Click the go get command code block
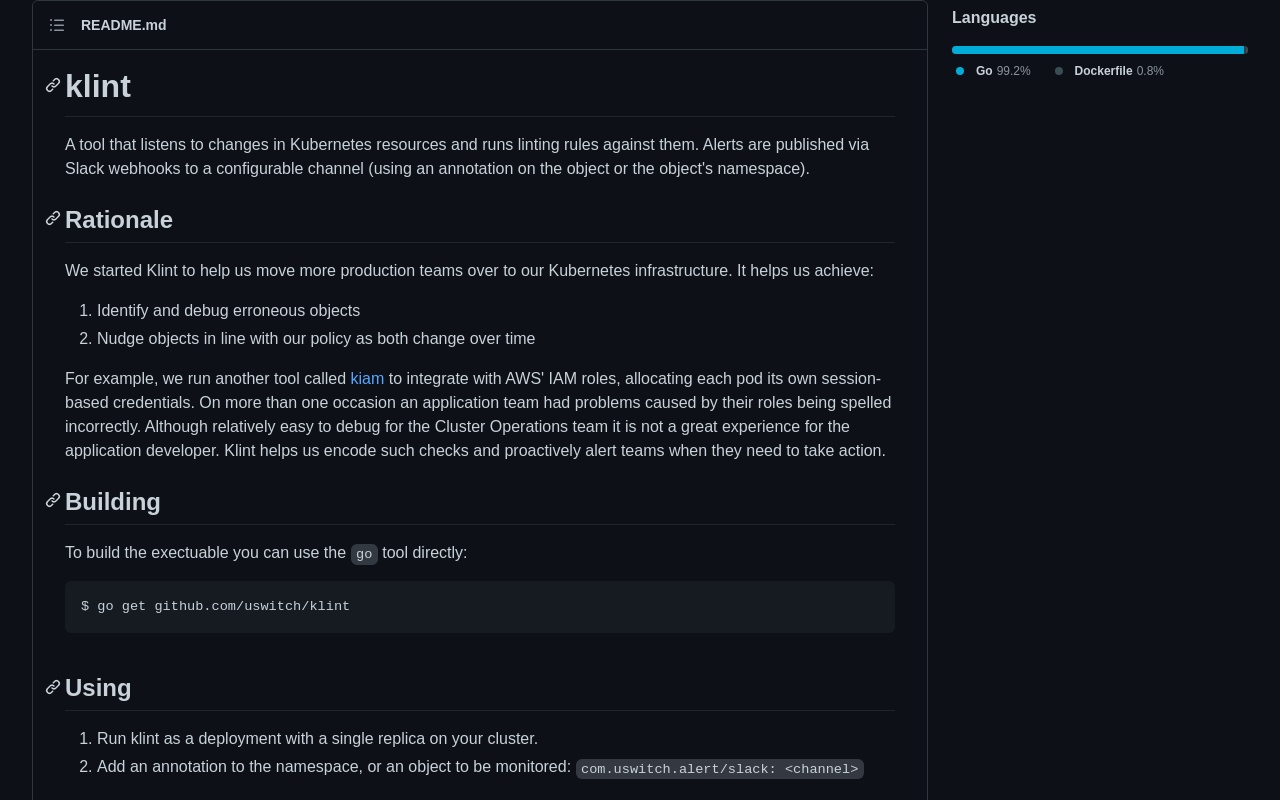Image resolution: width=1280 pixels, height=800 pixels. pyautogui.click(x=479, y=607)
